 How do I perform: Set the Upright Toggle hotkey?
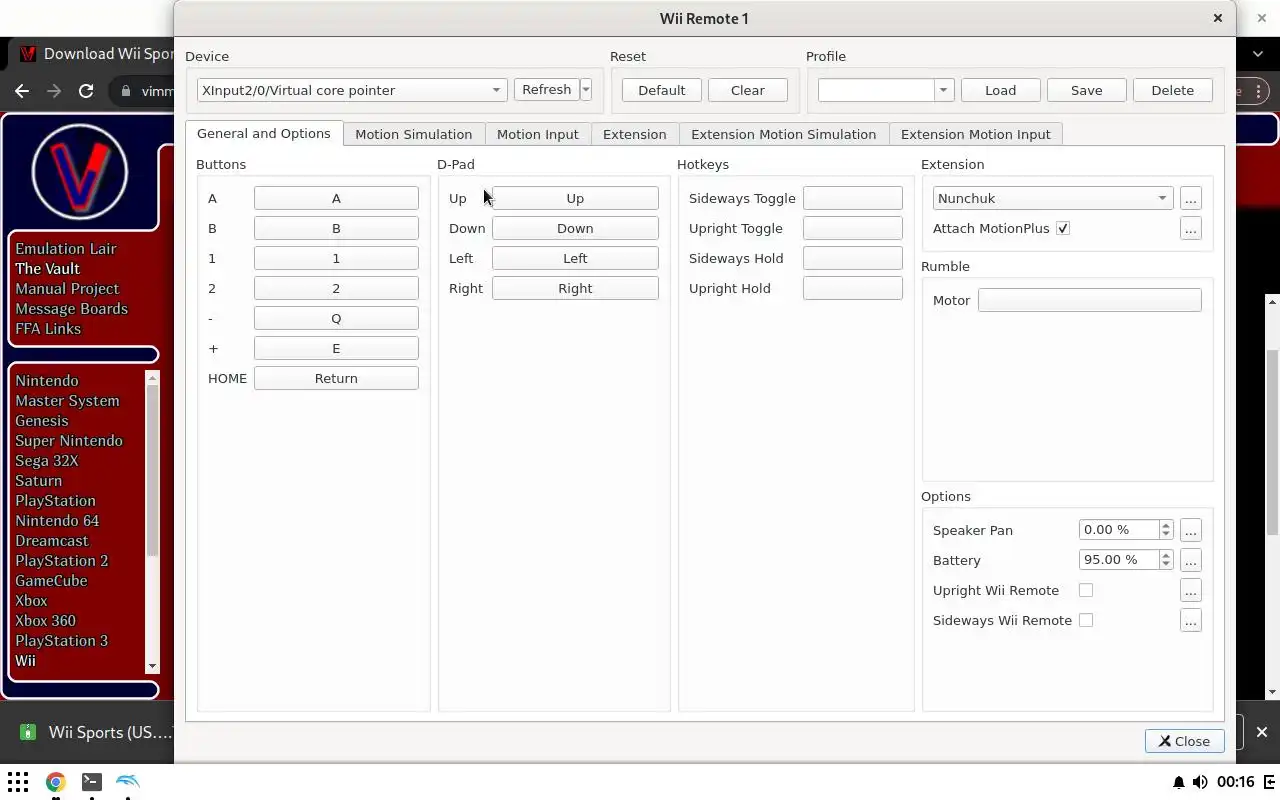852,228
